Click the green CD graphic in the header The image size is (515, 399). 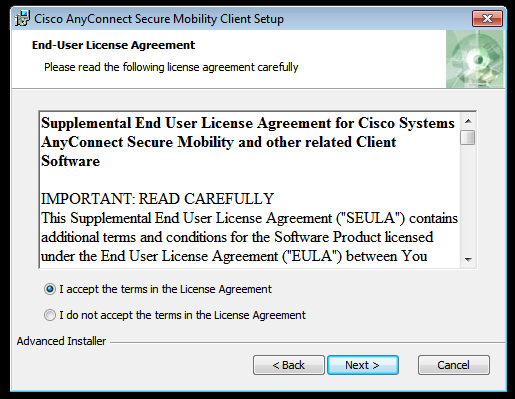475,59
